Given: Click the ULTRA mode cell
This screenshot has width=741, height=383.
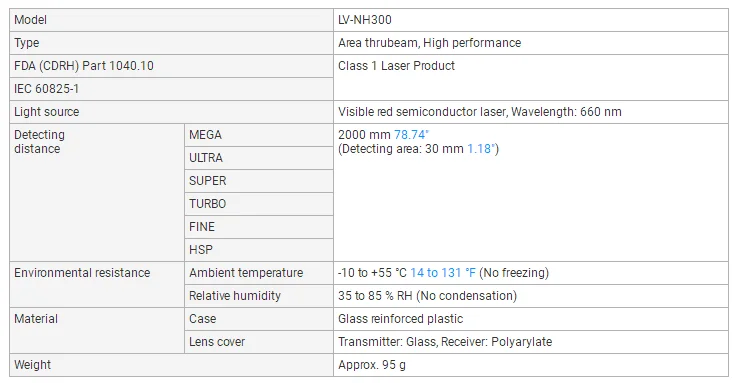Looking at the screenshot, I should tap(258, 158).
